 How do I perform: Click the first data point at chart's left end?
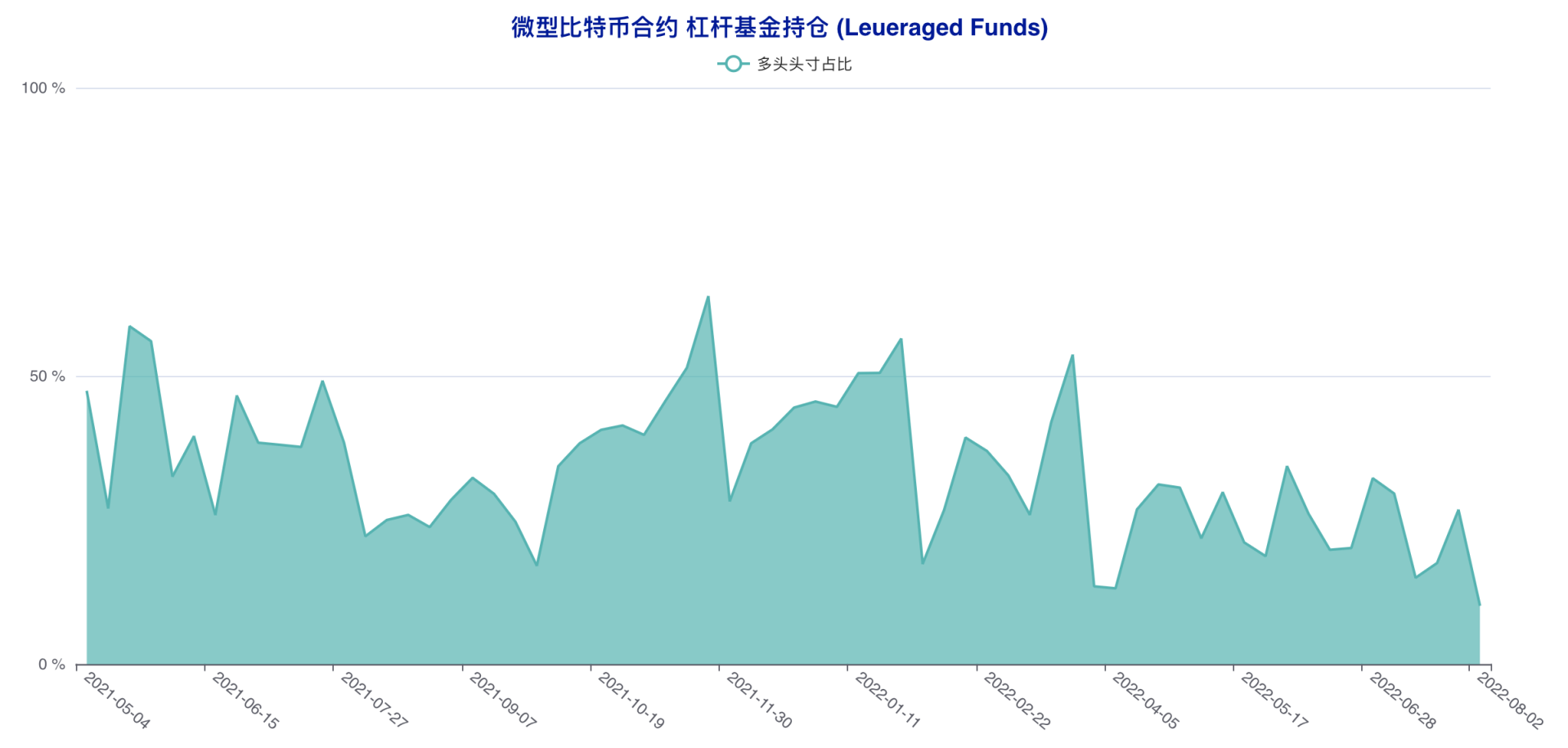(87, 391)
